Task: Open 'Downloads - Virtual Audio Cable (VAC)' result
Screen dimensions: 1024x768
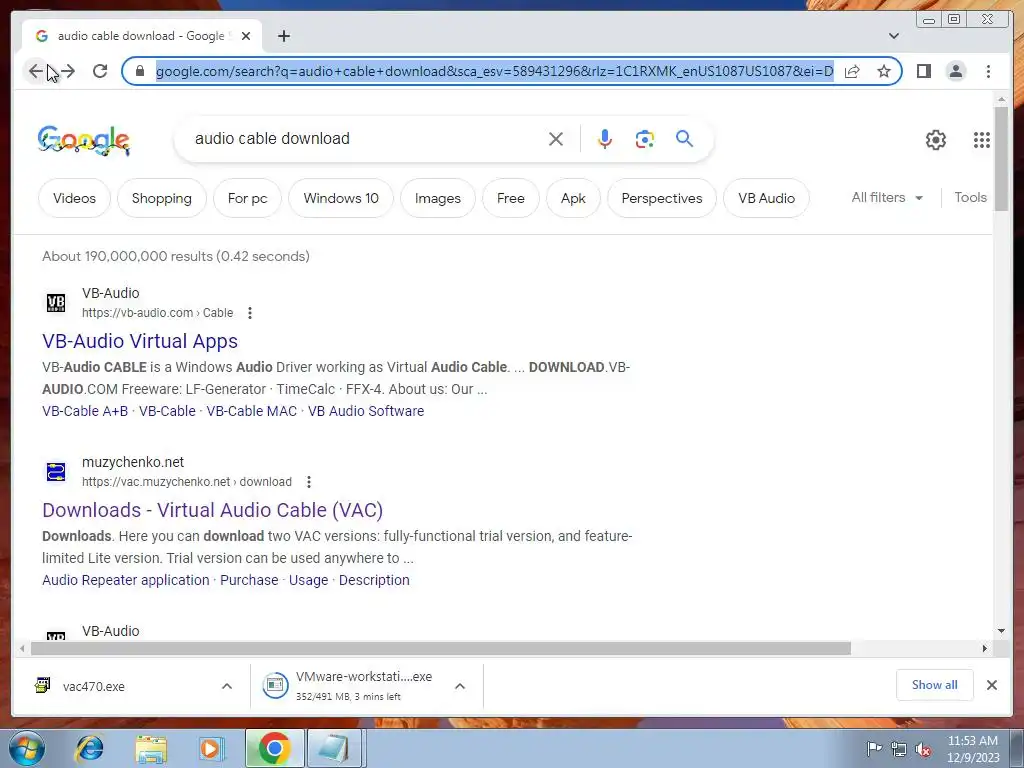Action: pyautogui.click(x=212, y=510)
